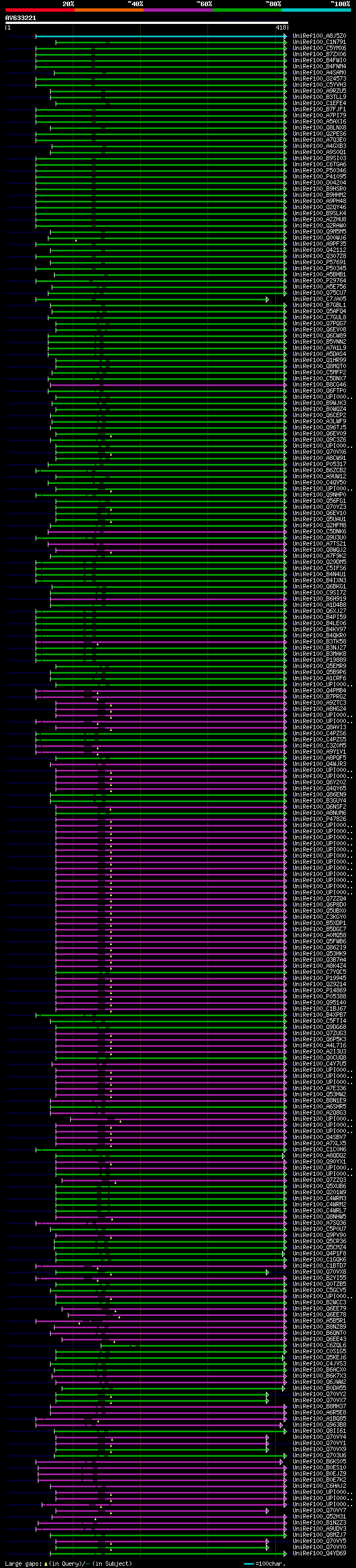Viewport: 356px width, 1568px height.
Task: Select hit UniRef100_Q7ZZQ4
Action: (x=319, y=899)
